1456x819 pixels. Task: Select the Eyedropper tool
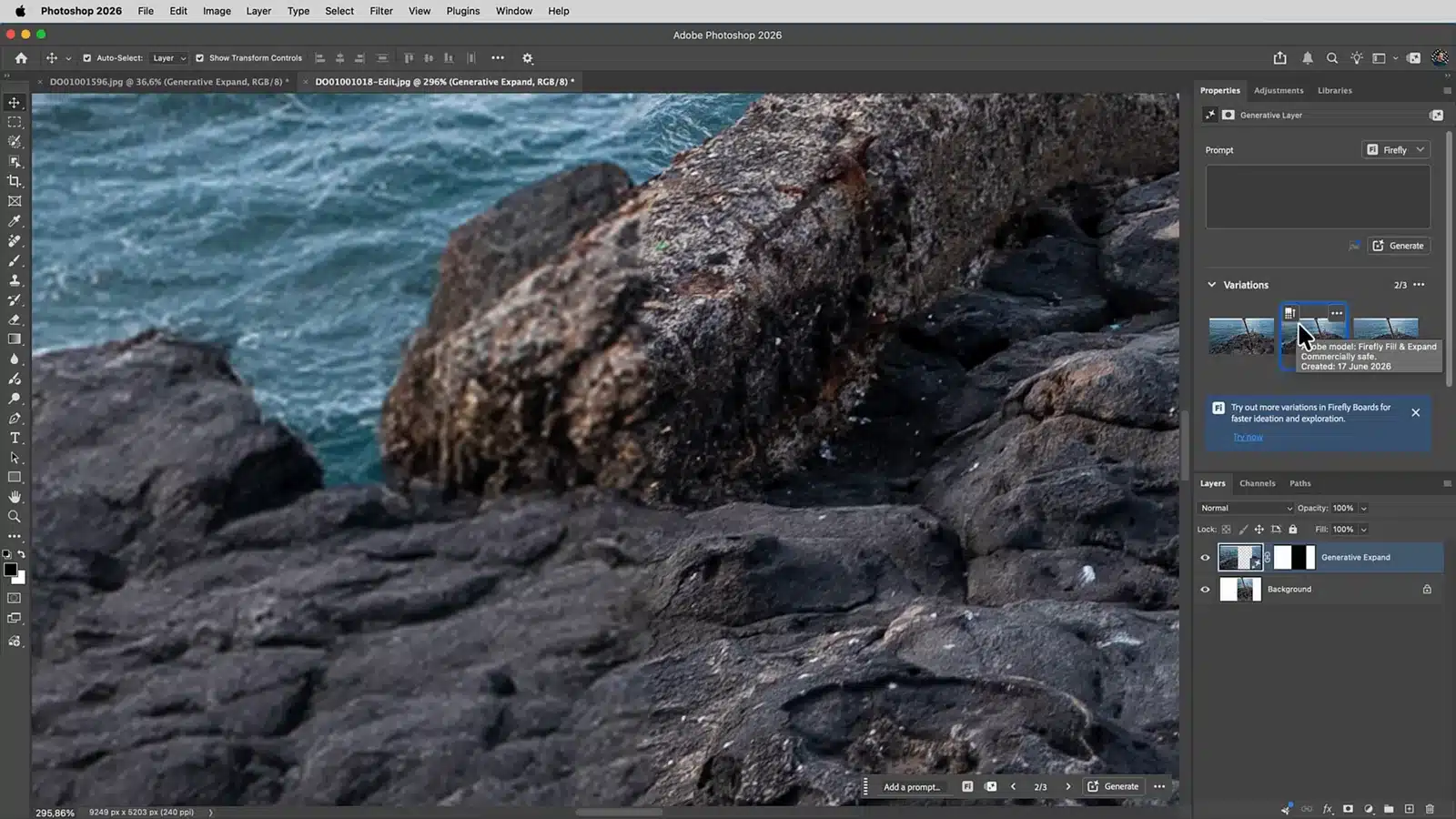coord(15,221)
